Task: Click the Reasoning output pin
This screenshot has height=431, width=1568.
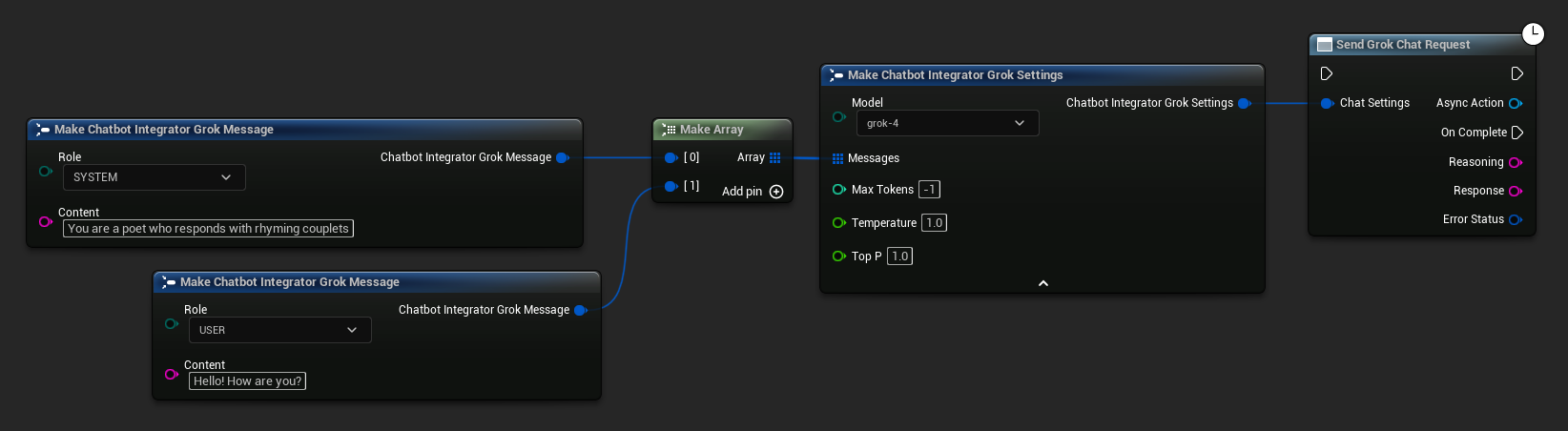Action: click(1515, 162)
